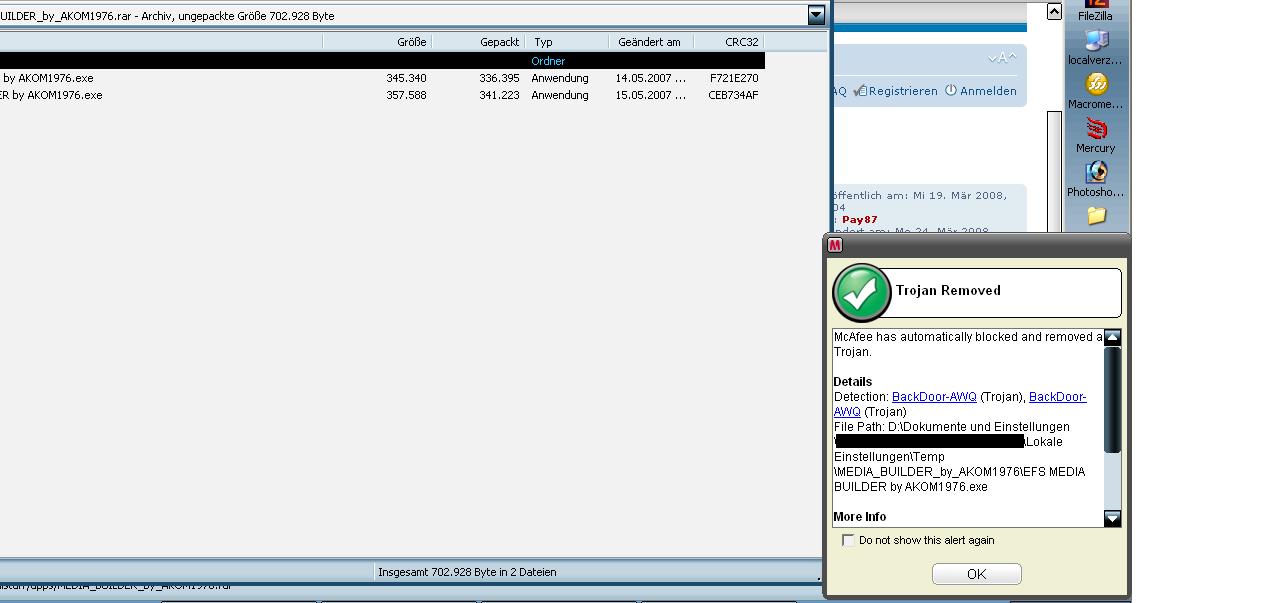Click scroll-up arrow in McAfee details box
This screenshot has width=1280, height=603.
[x=1112, y=338]
